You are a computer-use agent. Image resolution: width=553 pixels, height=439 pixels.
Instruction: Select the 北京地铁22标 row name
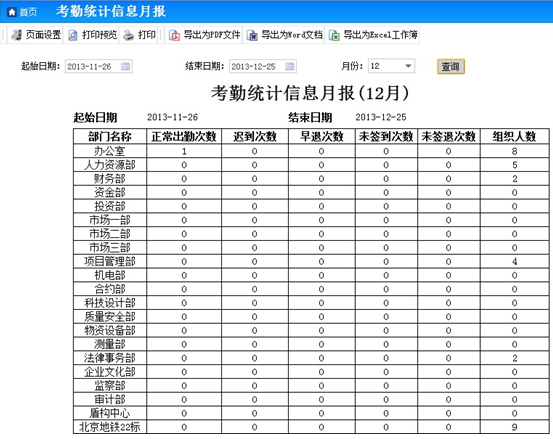110,427
